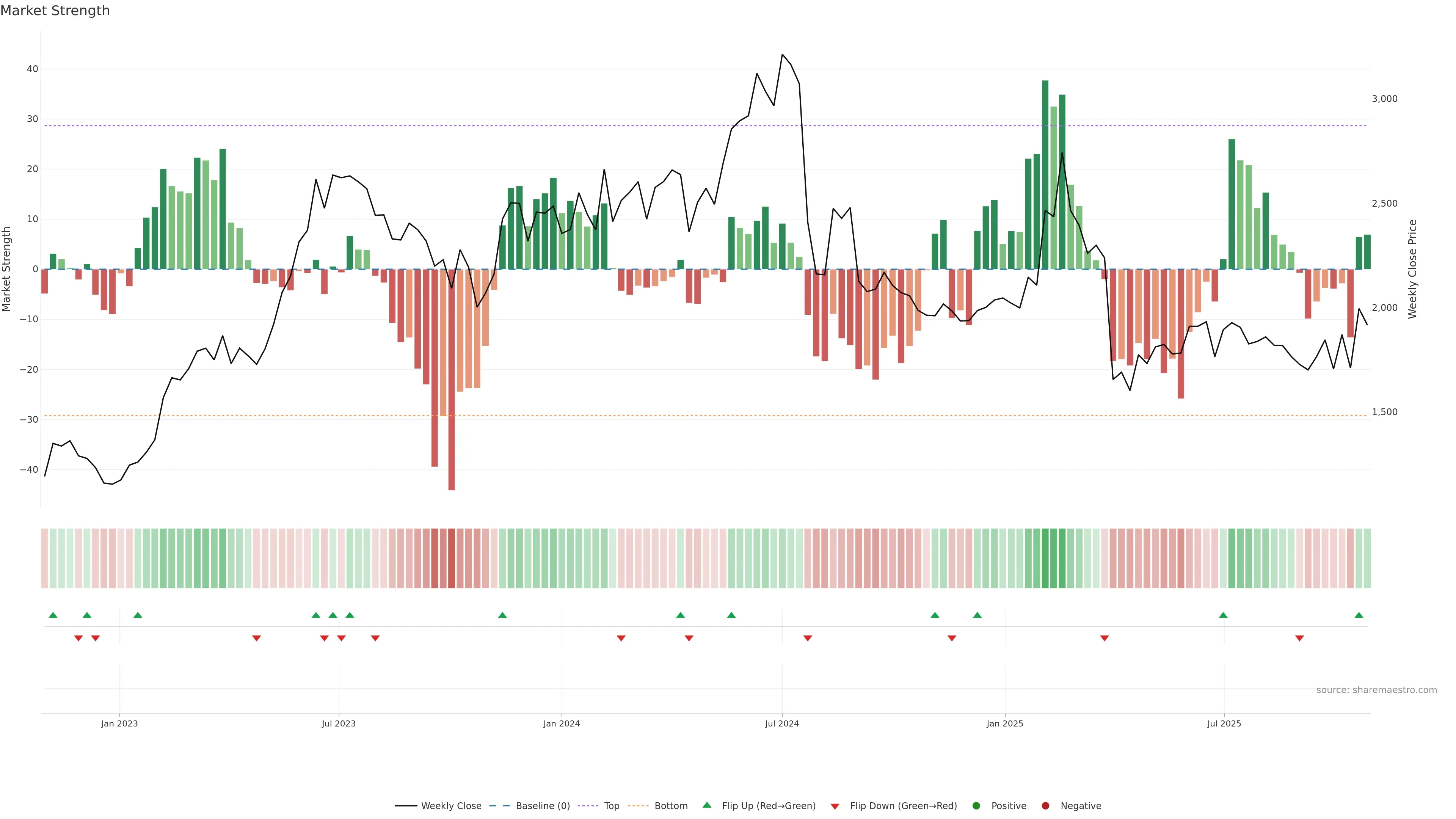1456x819 pixels.
Task: Open the source: sharemaestro.com link
Action: [x=1376, y=690]
